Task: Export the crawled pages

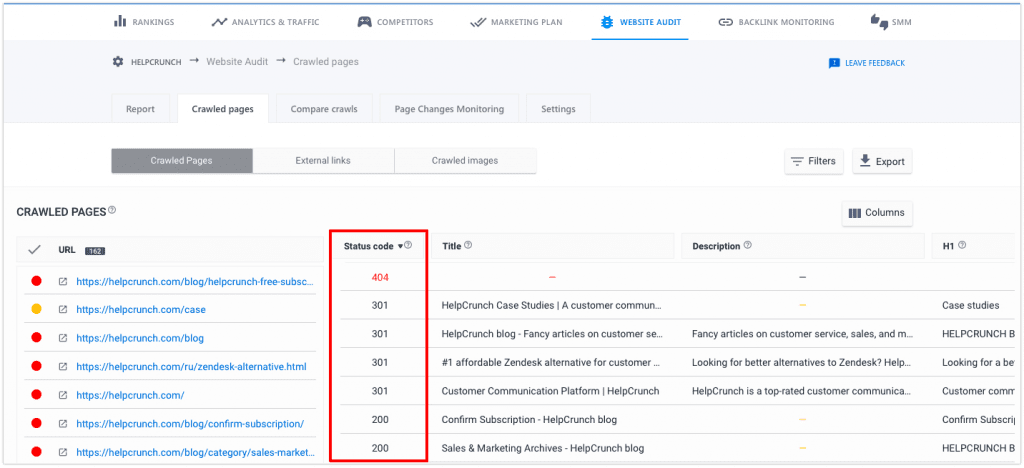Action: click(x=882, y=161)
